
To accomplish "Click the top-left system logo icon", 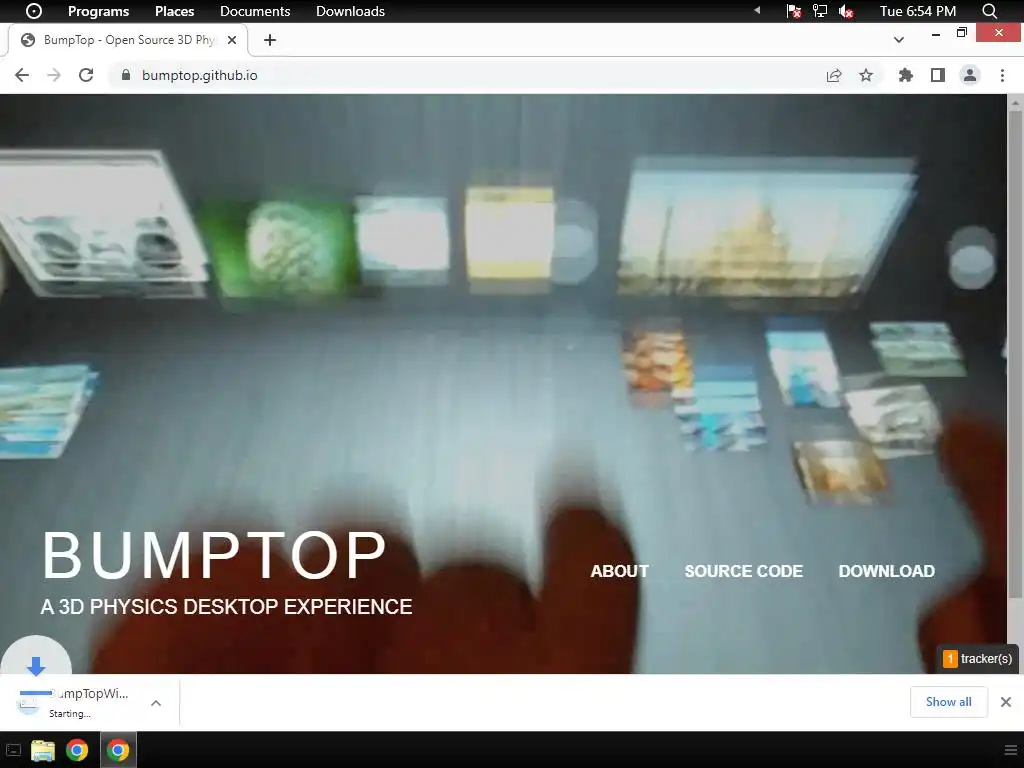I will coord(34,11).
